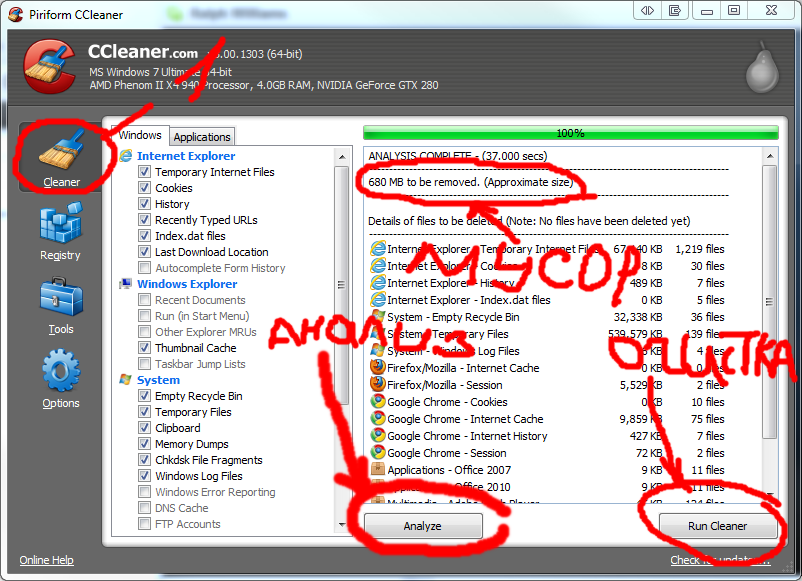This screenshot has height=581, width=802.
Task: Enable Windows Error Reporting checkbox
Action: point(145,492)
